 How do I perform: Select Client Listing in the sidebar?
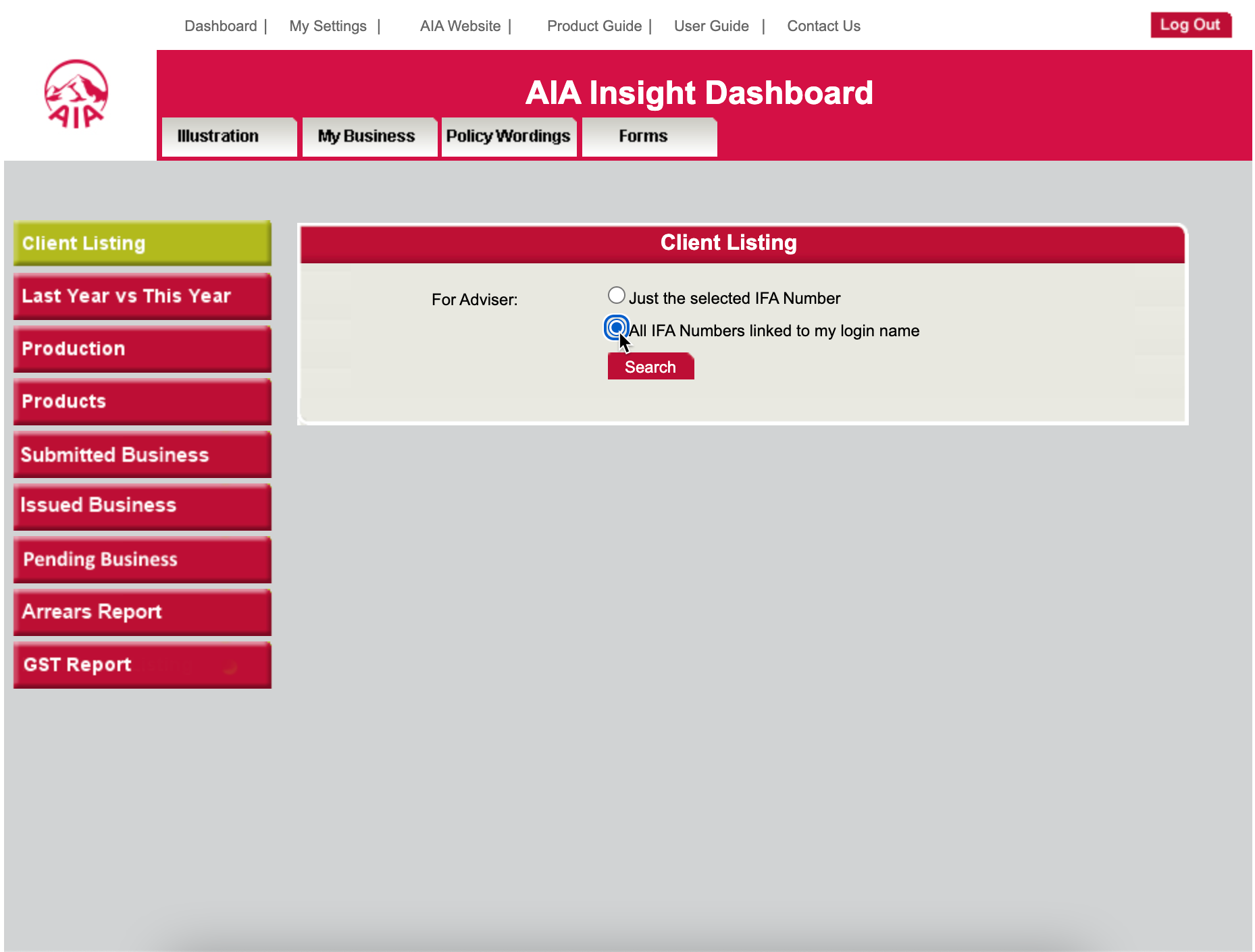(142, 243)
